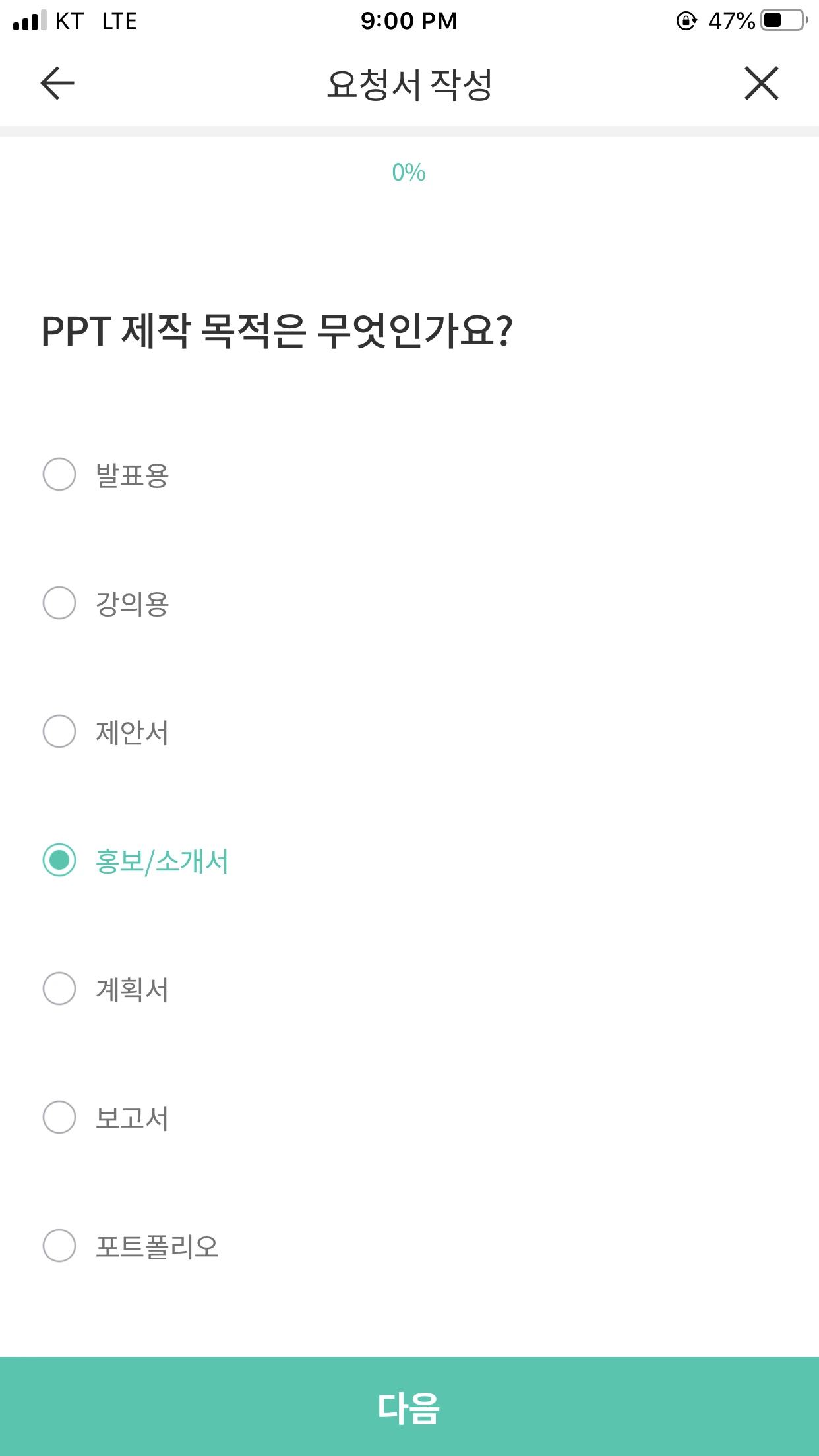Tap the rotation lock status icon
This screenshot has height=1456, width=819.
[686, 21]
